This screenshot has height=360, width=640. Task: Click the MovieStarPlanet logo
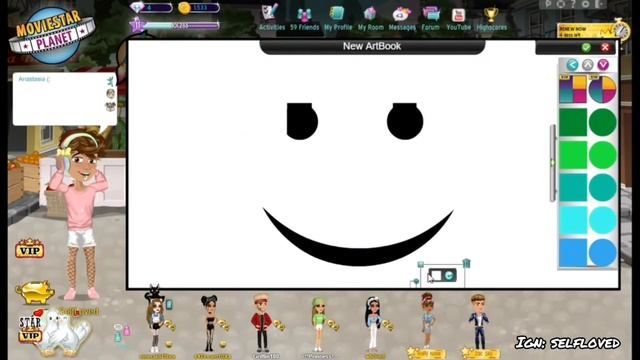coord(52,35)
